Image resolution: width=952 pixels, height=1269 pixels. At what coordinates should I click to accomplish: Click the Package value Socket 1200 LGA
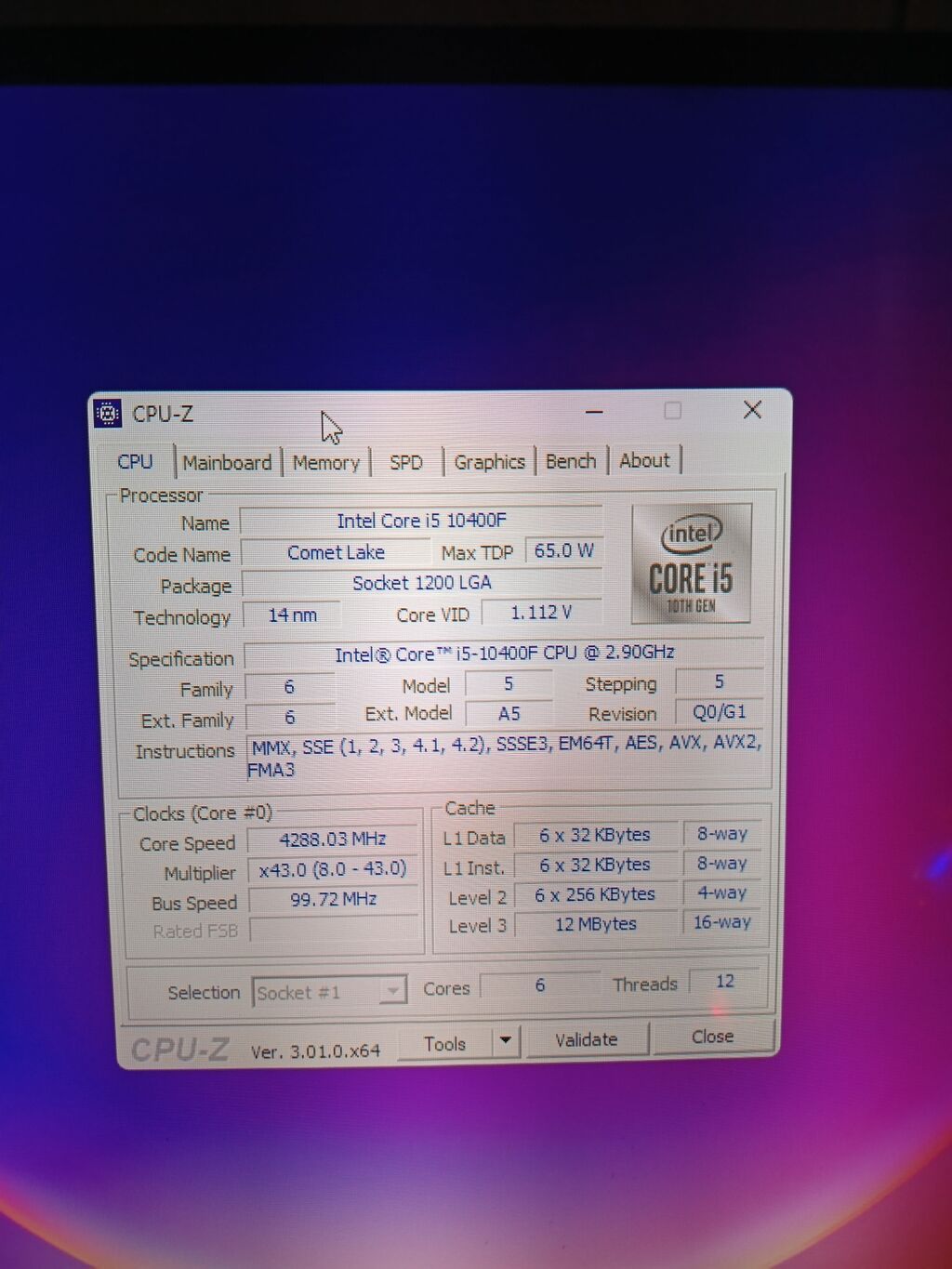pos(421,583)
